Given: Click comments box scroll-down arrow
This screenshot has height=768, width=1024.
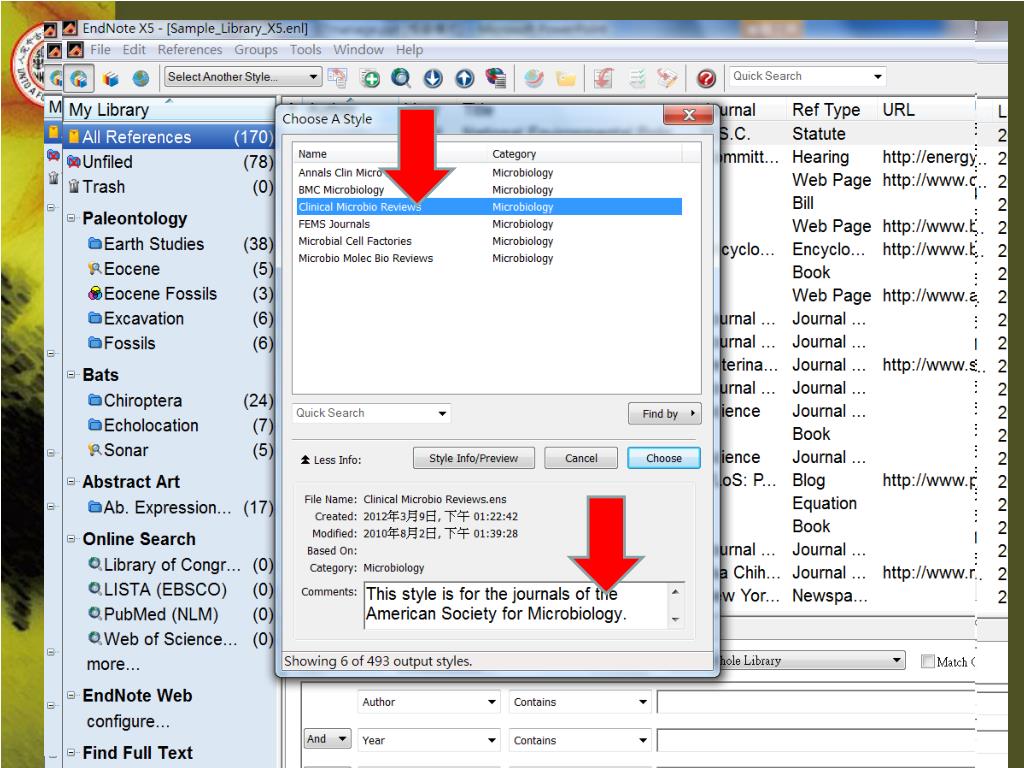Looking at the screenshot, I should 675,619.
